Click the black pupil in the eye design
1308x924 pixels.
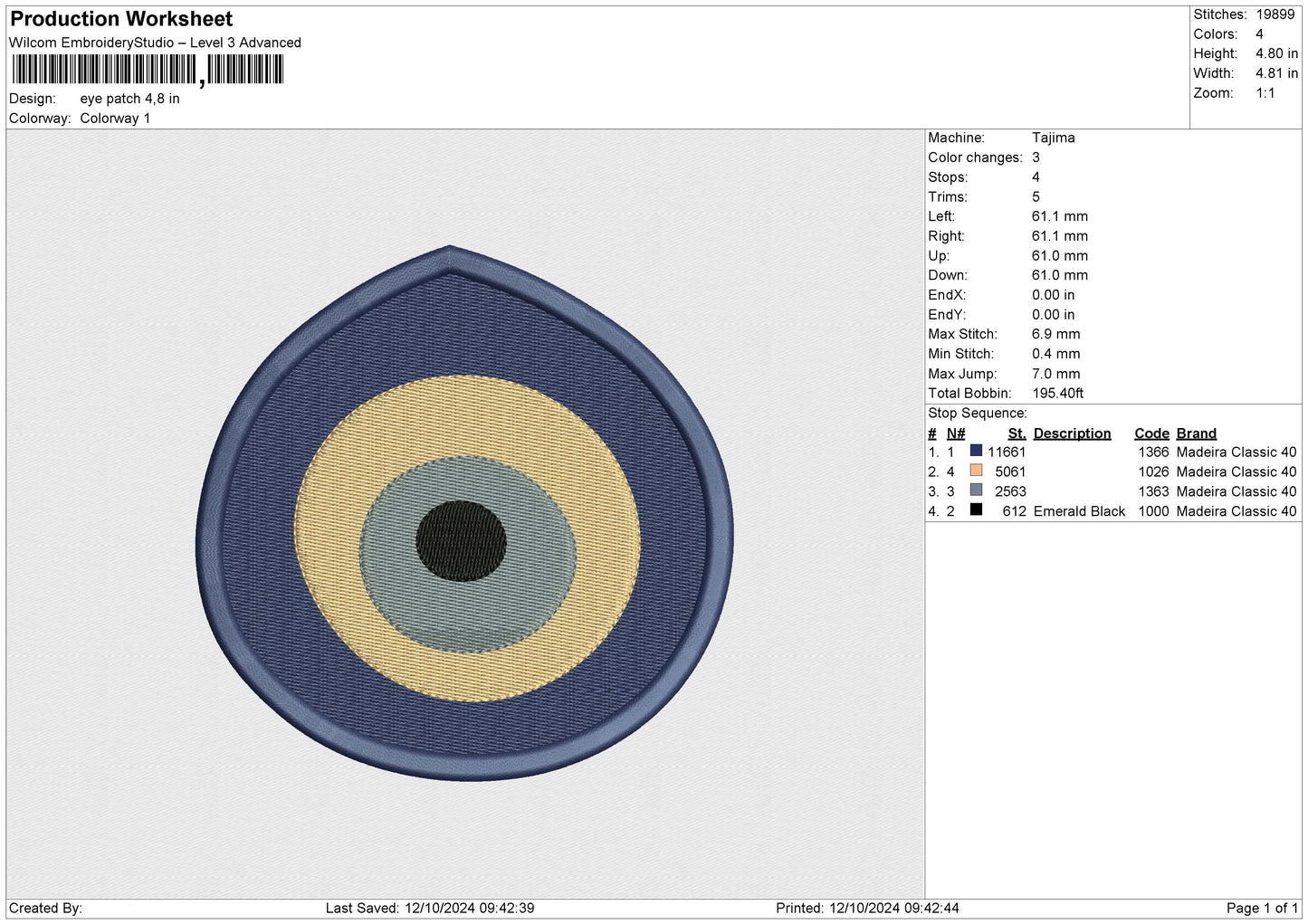pos(461,541)
